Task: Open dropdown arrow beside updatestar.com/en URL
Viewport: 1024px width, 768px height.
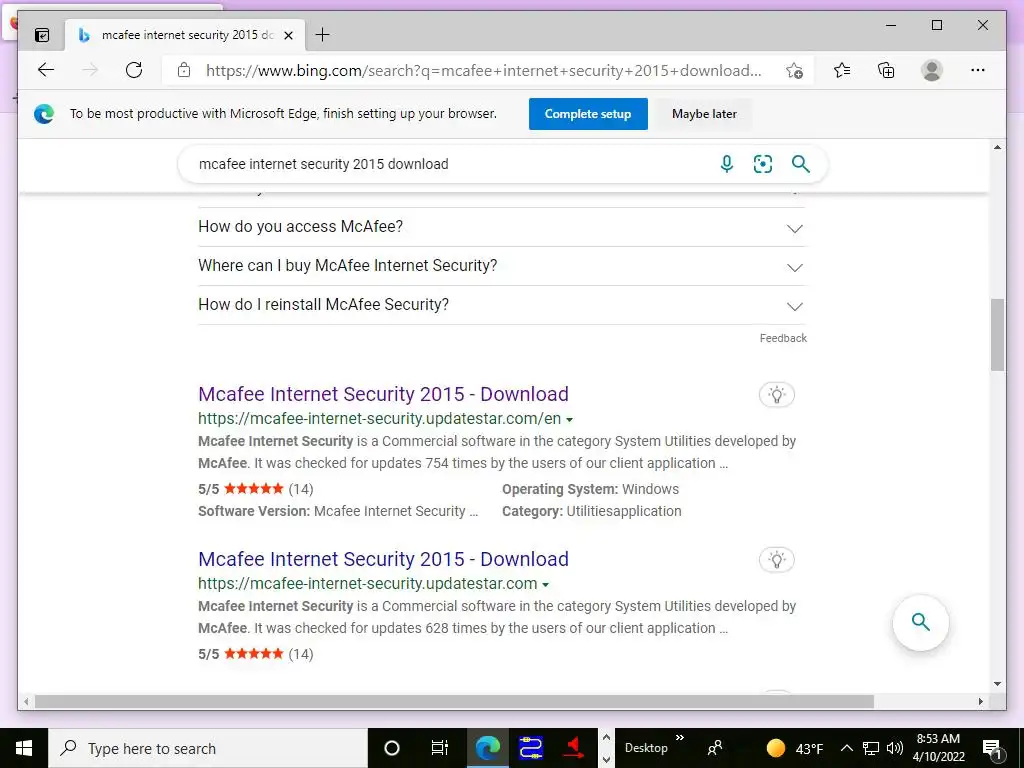Action: click(569, 420)
